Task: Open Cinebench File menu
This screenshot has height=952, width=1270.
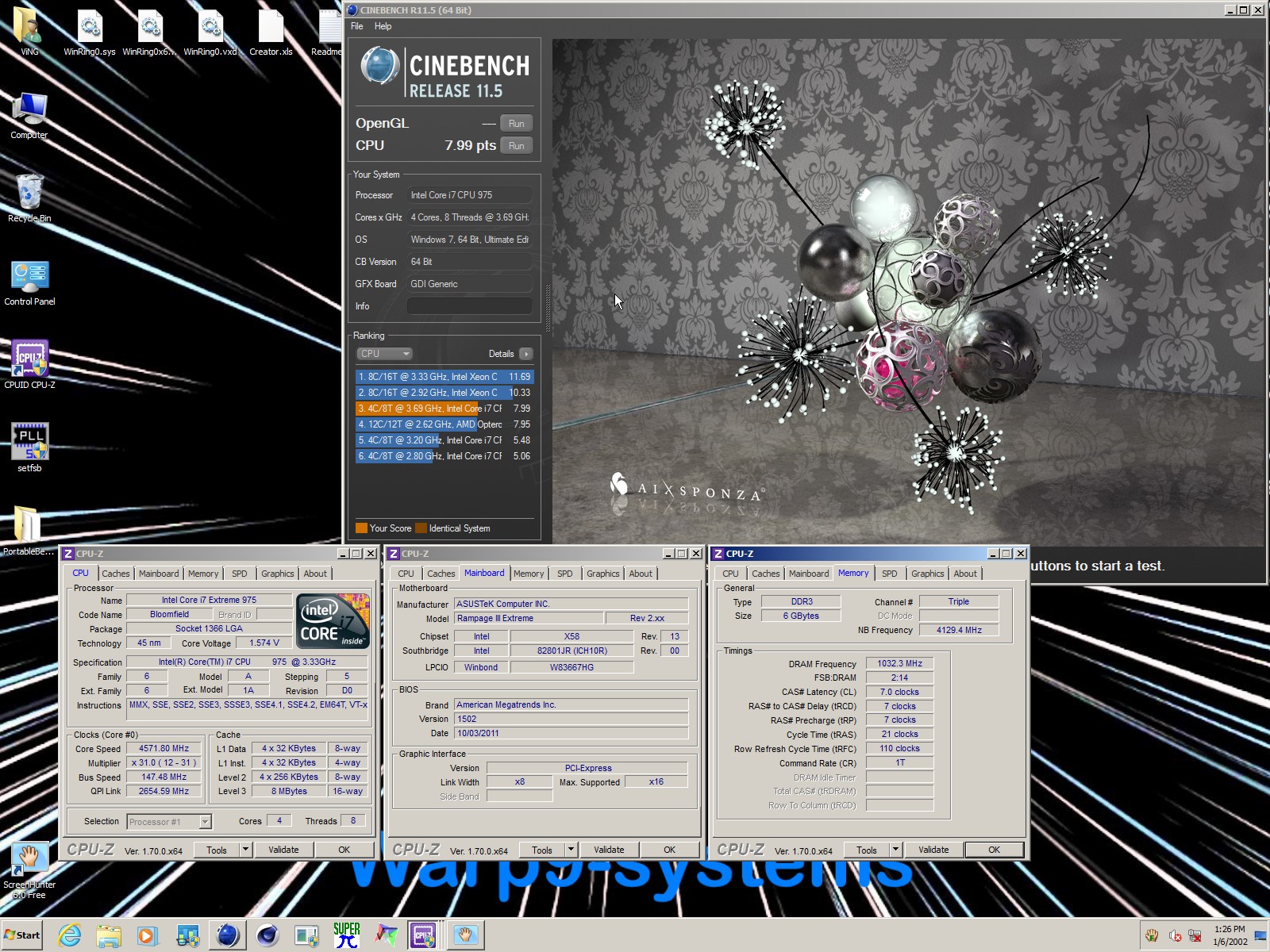Action: point(357,26)
